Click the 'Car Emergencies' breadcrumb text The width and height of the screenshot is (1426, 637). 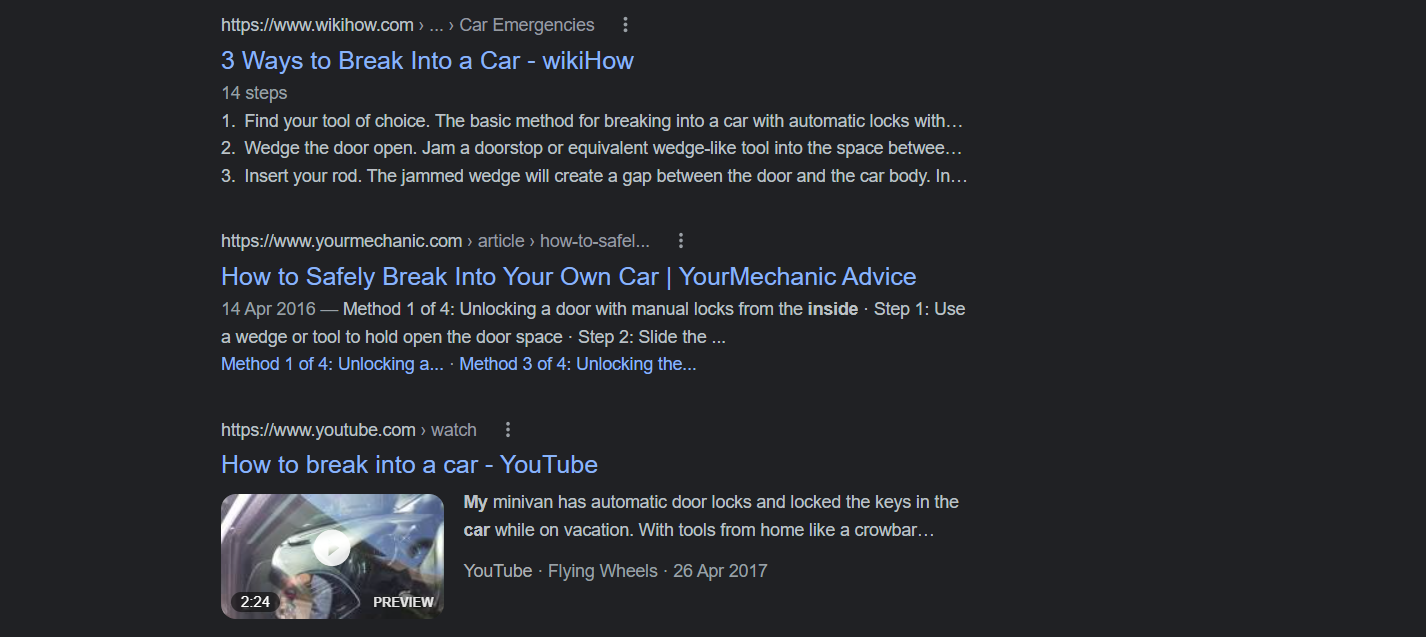527,25
